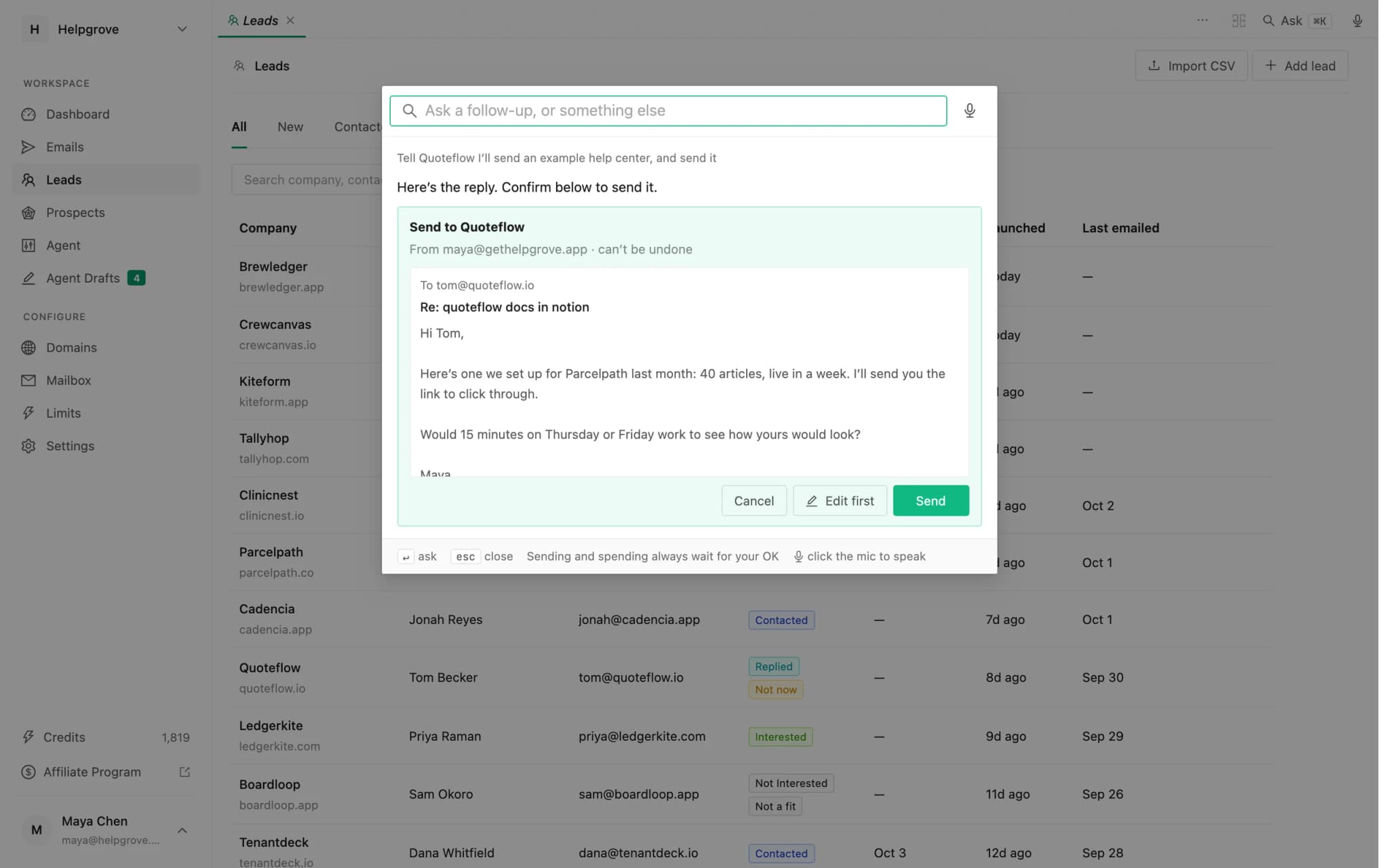Click the Not Interested tag for Boardloop
This screenshot has width=1389, height=868.
click(791, 783)
